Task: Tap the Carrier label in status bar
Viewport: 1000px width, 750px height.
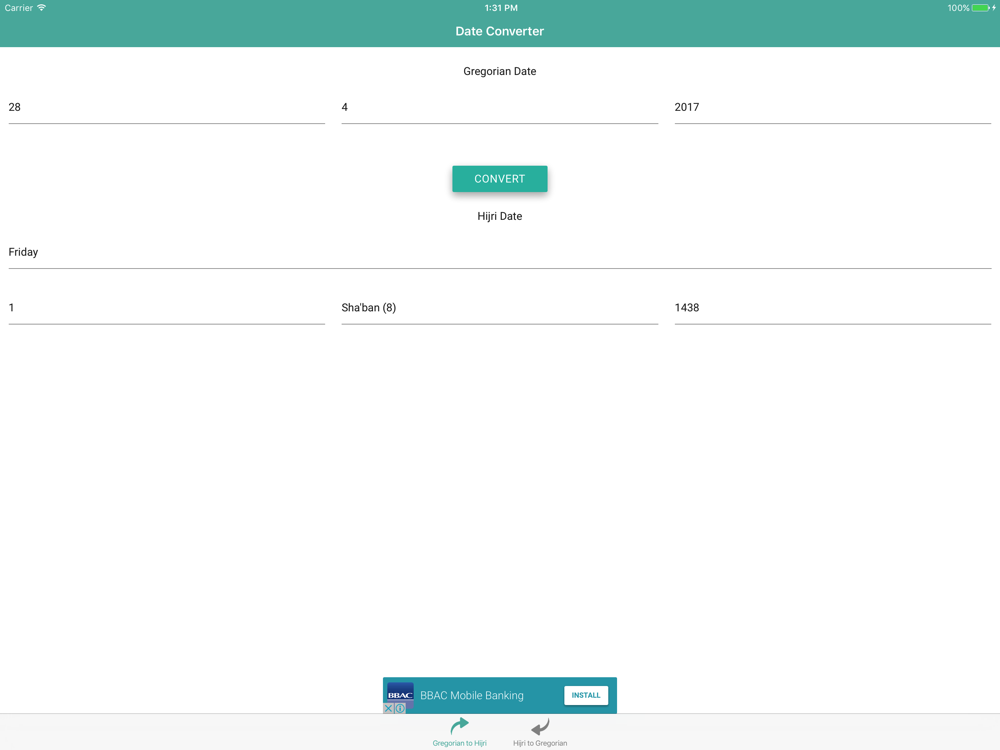Action: tap(18, 8)
